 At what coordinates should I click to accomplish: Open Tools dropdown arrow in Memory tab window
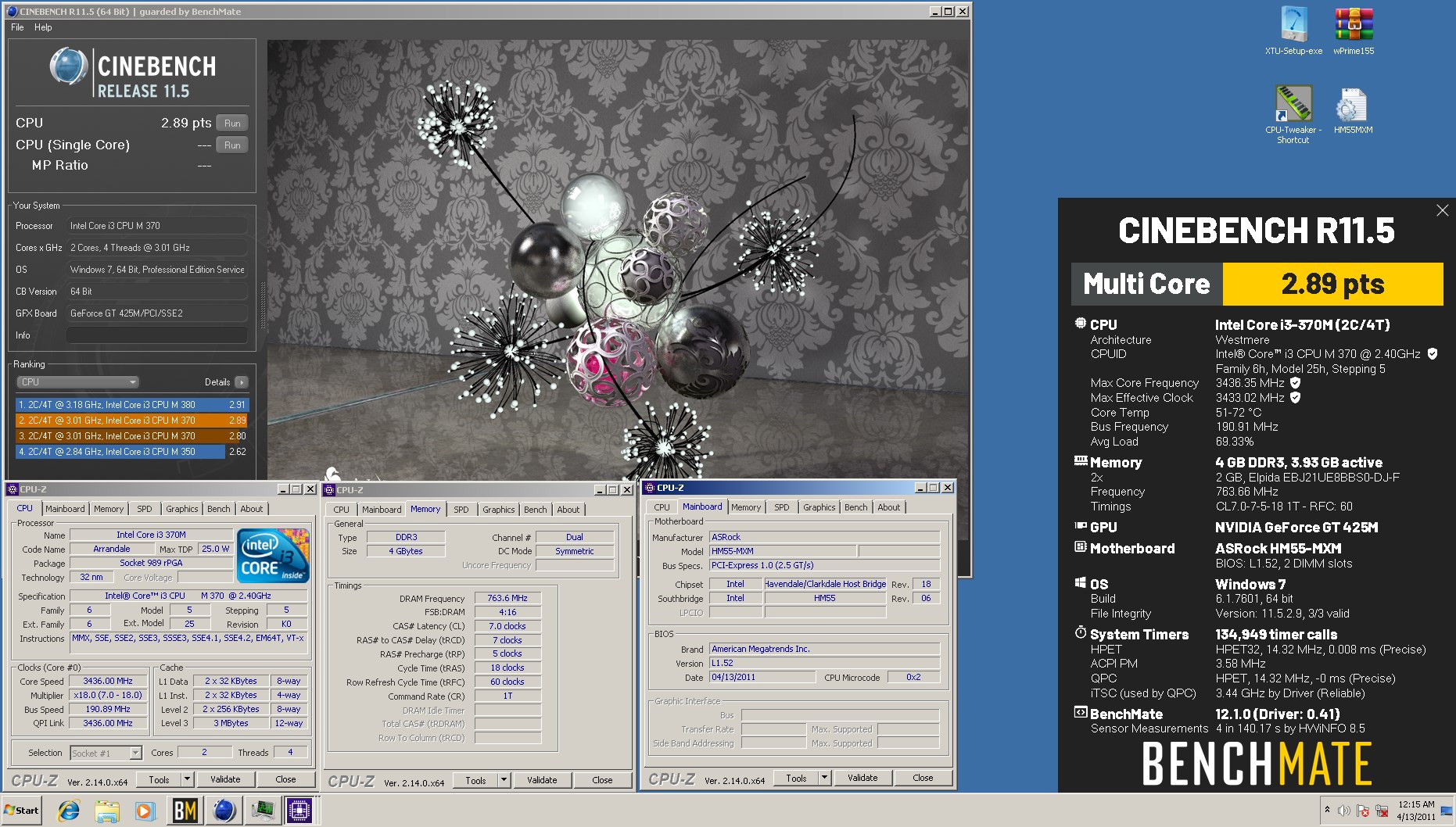(504, 780)
